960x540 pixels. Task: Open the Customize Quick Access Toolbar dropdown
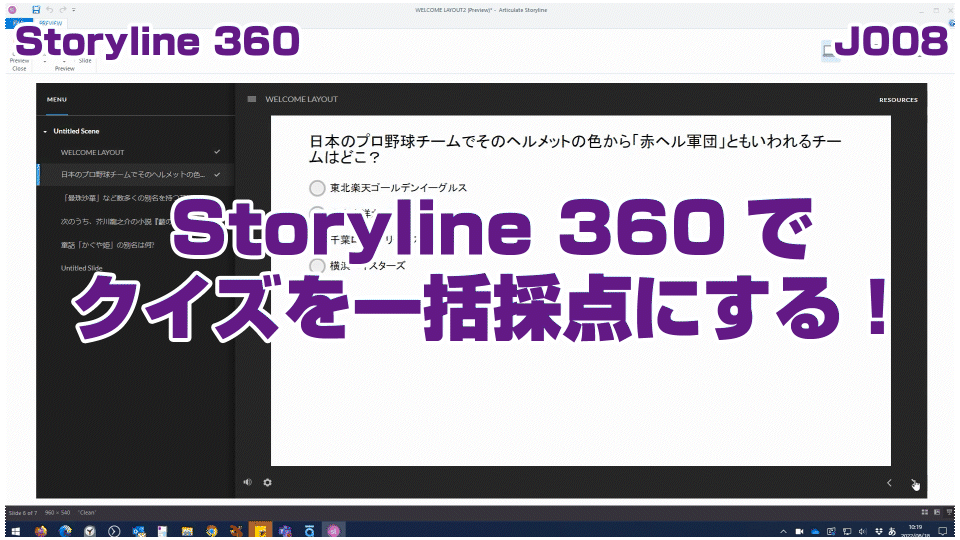coord(73,10)
